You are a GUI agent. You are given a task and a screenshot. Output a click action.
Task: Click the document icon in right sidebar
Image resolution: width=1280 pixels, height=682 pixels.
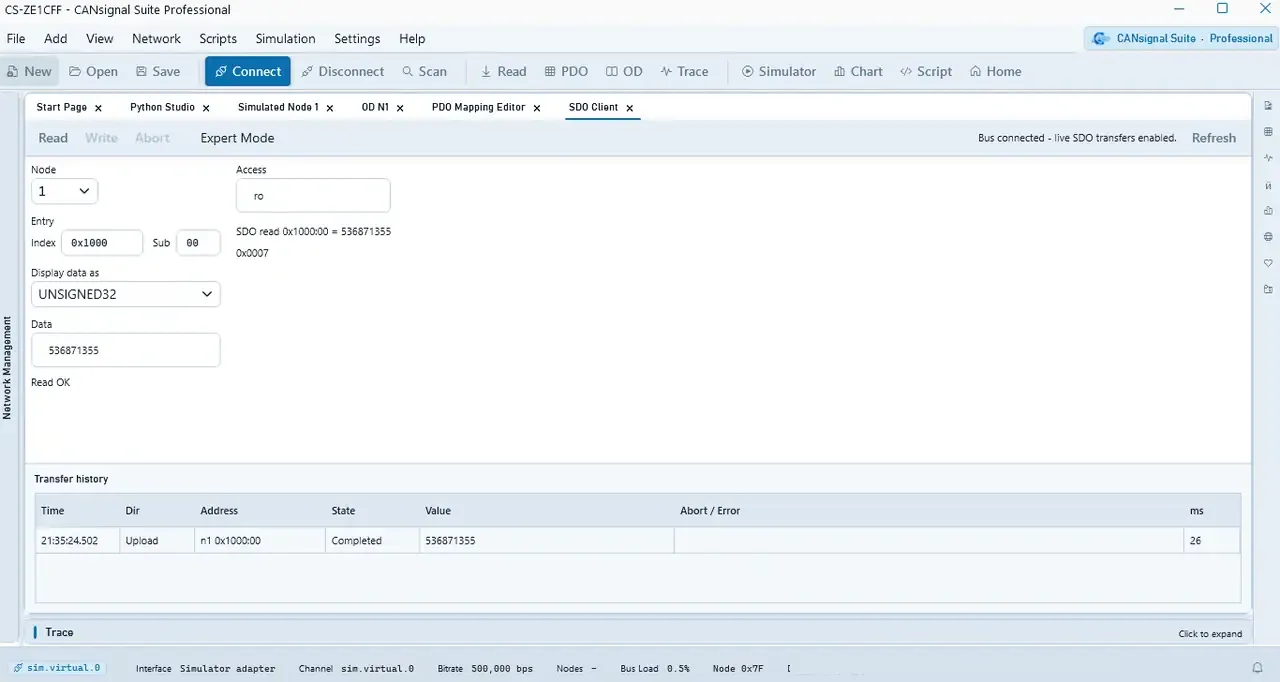(x=1268, y=106)
